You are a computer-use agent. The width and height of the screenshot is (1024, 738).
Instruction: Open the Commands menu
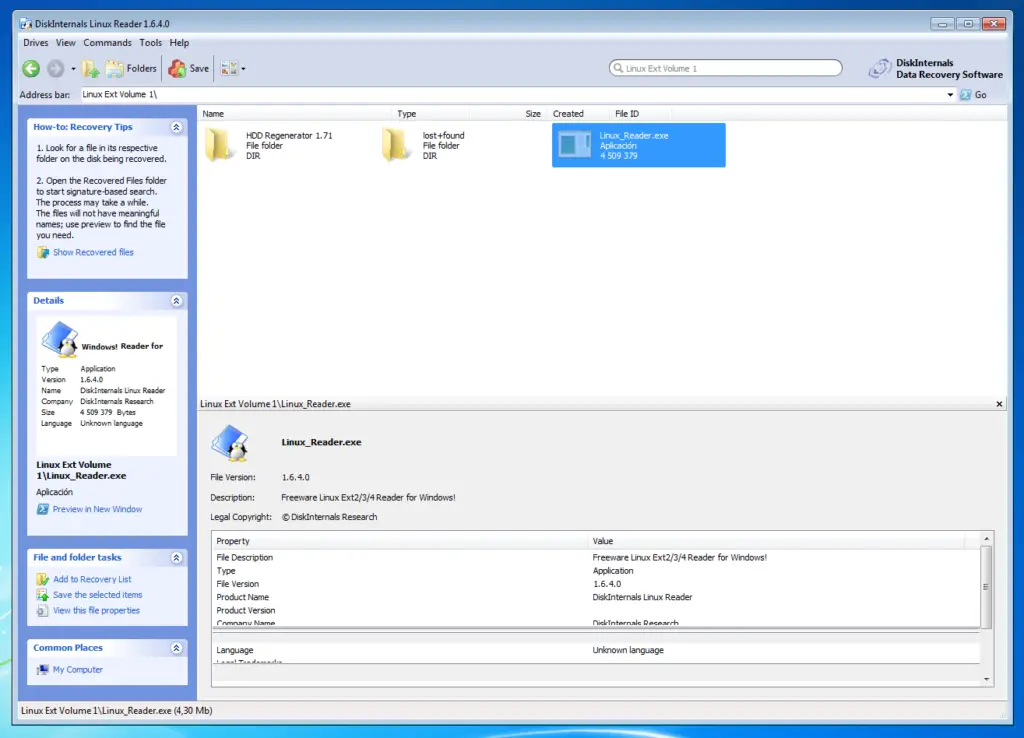107,42
